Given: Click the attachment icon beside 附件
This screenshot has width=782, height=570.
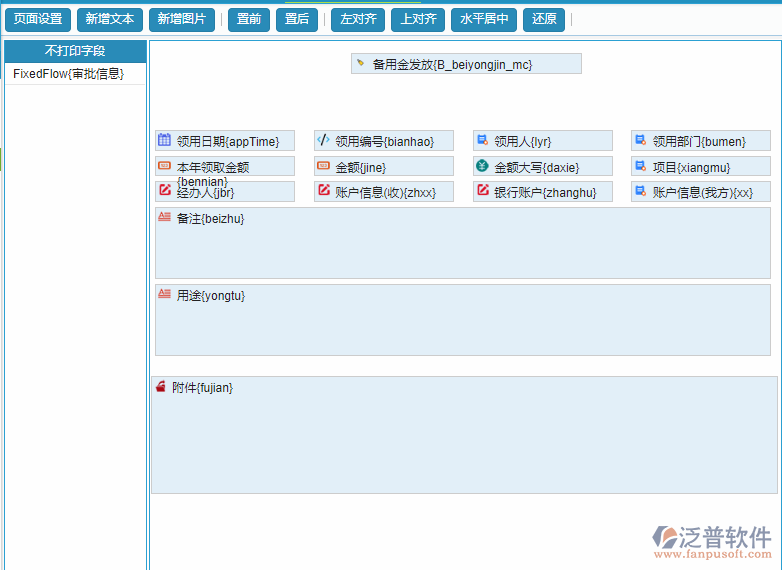Looking at the screenshot, I should pyautogui.click(x=160, y=387).
